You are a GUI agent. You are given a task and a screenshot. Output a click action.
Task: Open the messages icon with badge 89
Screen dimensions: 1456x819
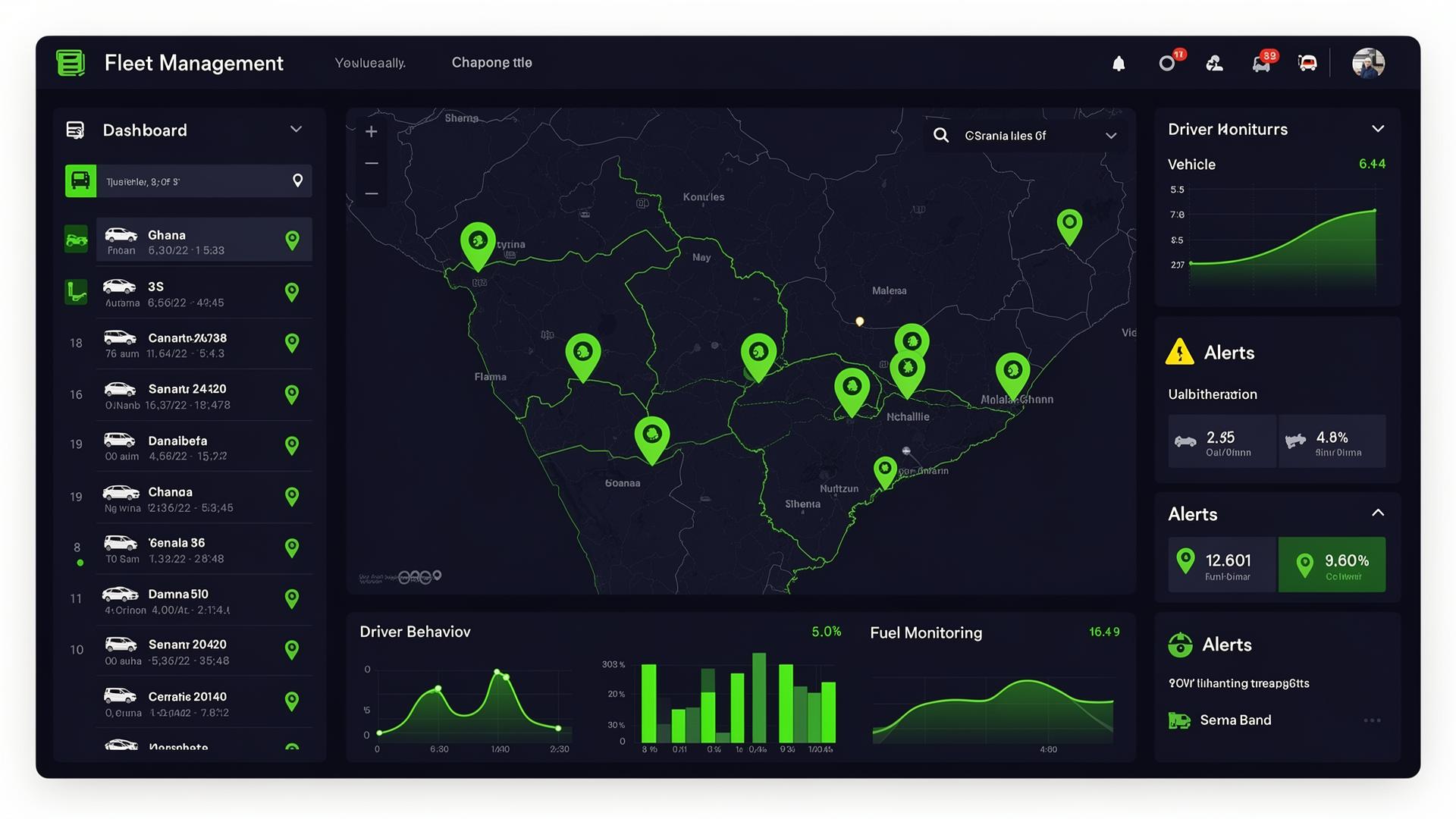pos(1263,62)
